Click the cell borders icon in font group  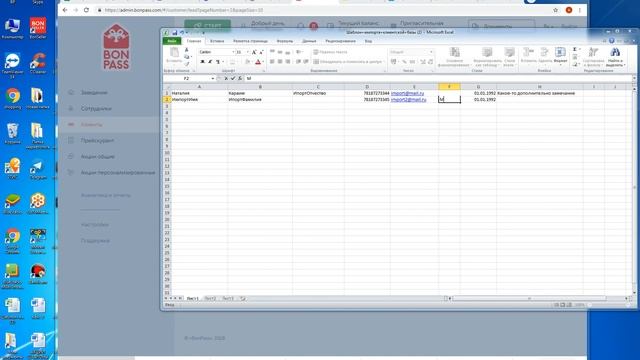232,62
